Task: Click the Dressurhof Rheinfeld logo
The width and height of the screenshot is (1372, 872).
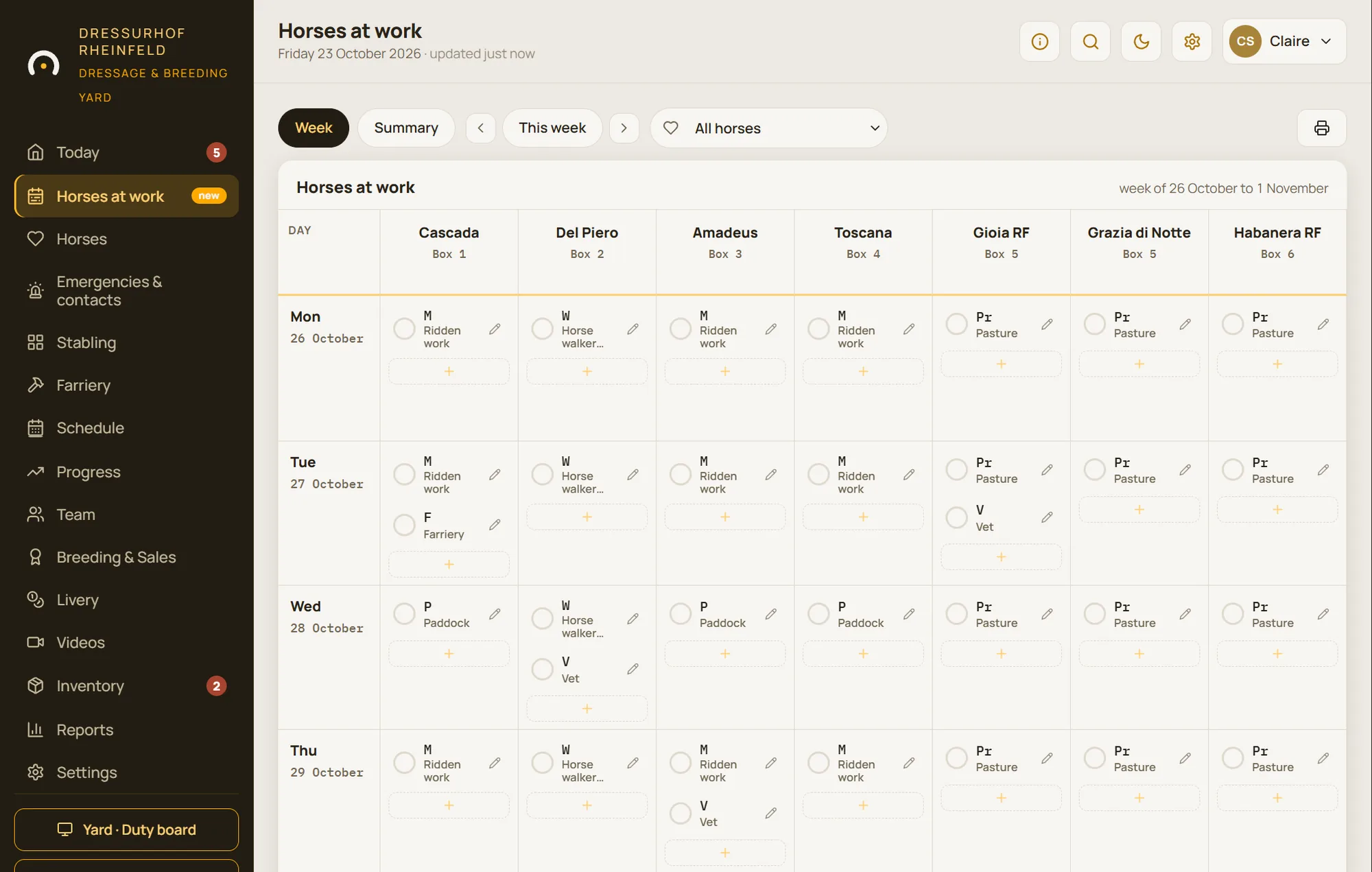Action: pos(43,64)
